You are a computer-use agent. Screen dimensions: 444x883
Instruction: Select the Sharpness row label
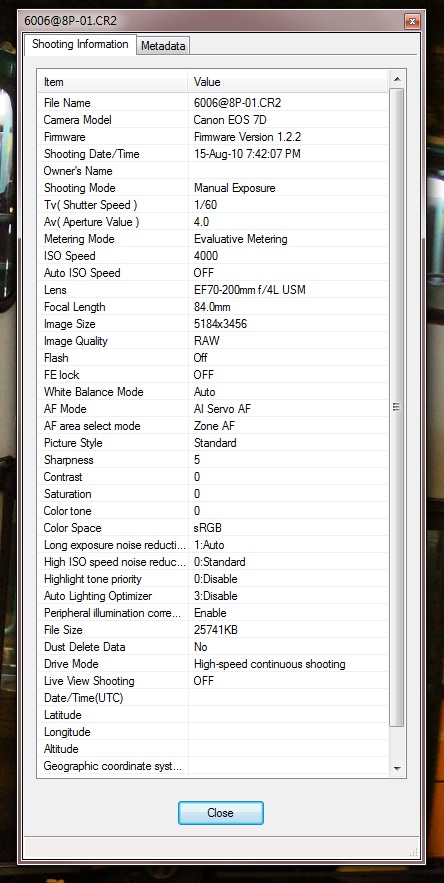[69, 460]
